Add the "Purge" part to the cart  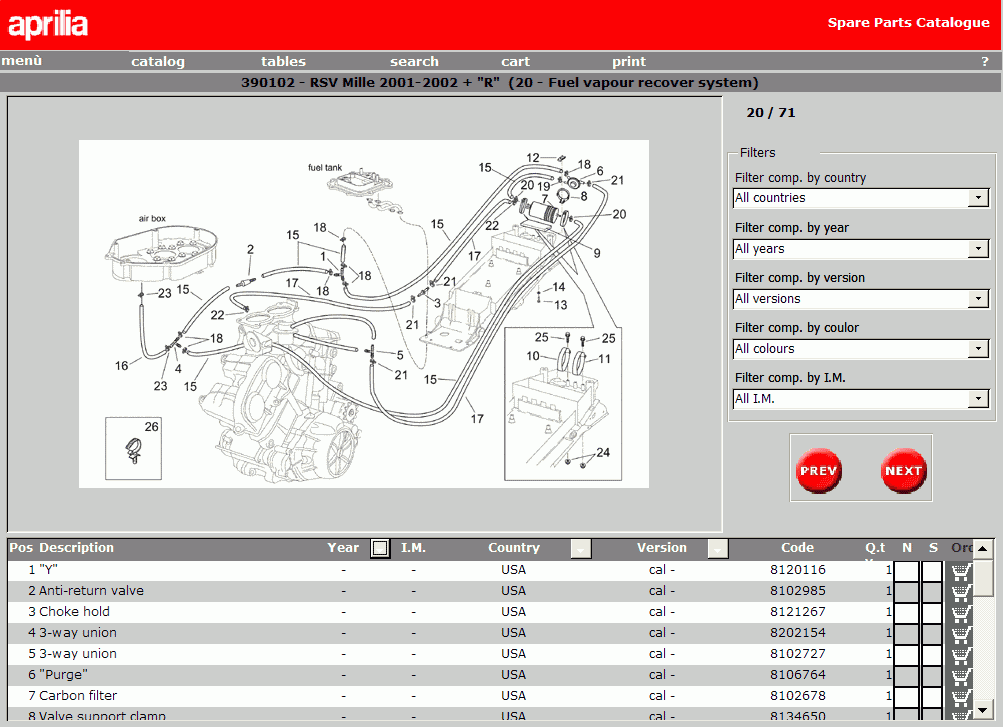[961, 675]
